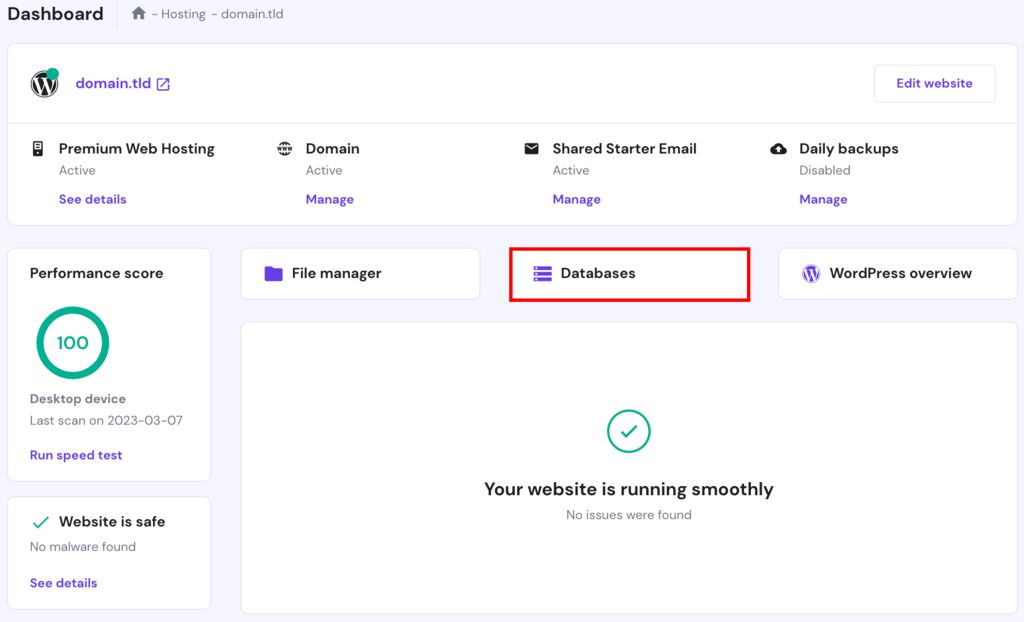Click the home icon in the breadcrumb
The image size is (1024, 622).
139,13
